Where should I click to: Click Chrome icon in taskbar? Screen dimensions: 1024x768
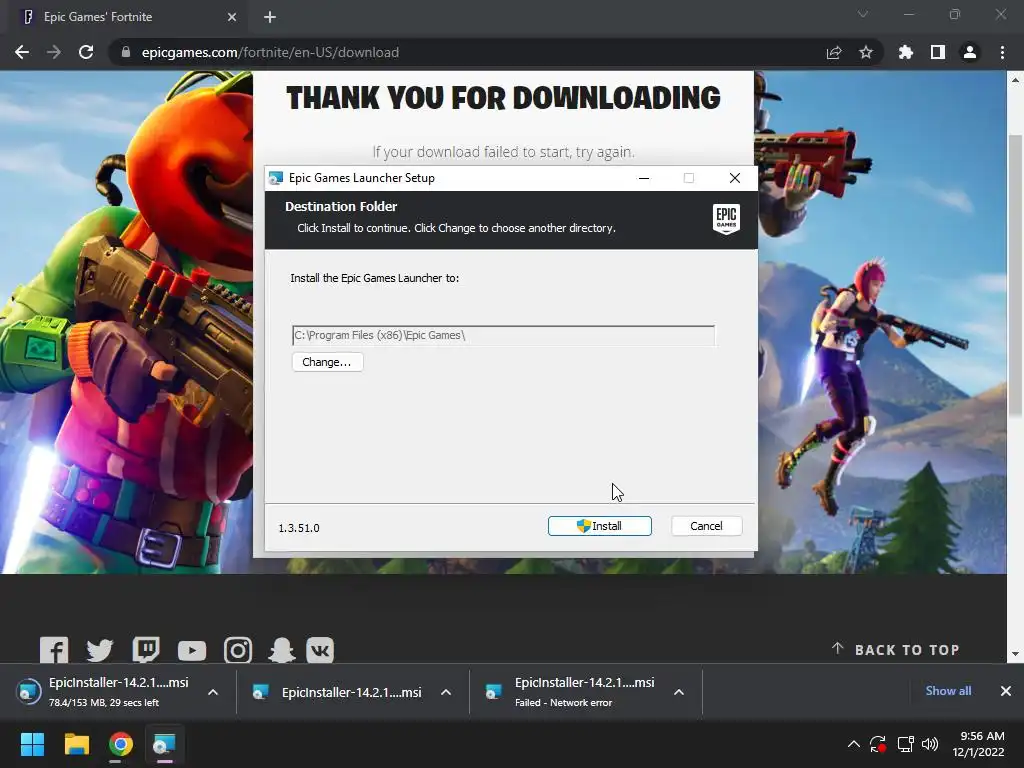(x=121, y=744)
